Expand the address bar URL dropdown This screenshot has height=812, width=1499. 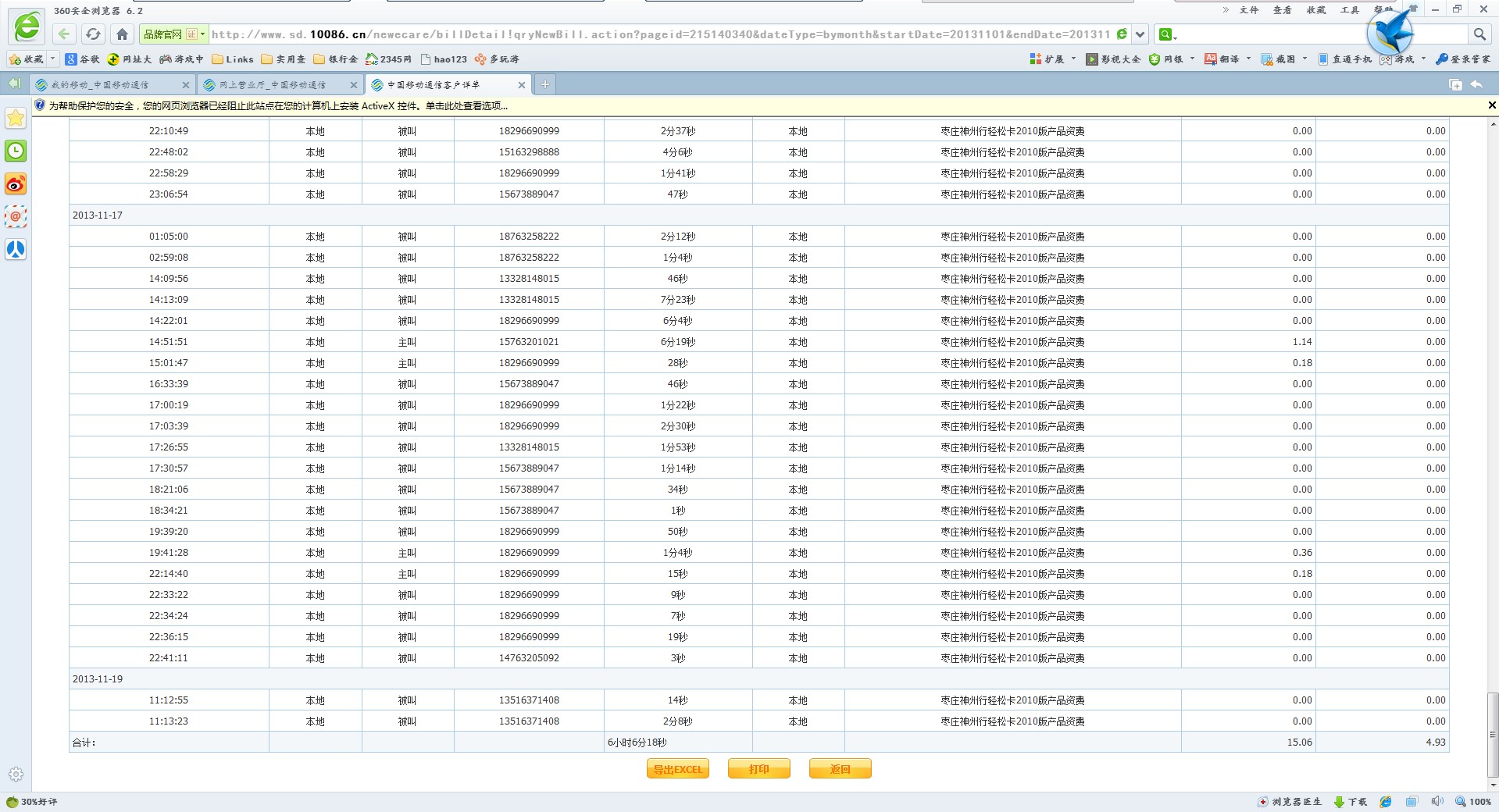coord(1140,34)
